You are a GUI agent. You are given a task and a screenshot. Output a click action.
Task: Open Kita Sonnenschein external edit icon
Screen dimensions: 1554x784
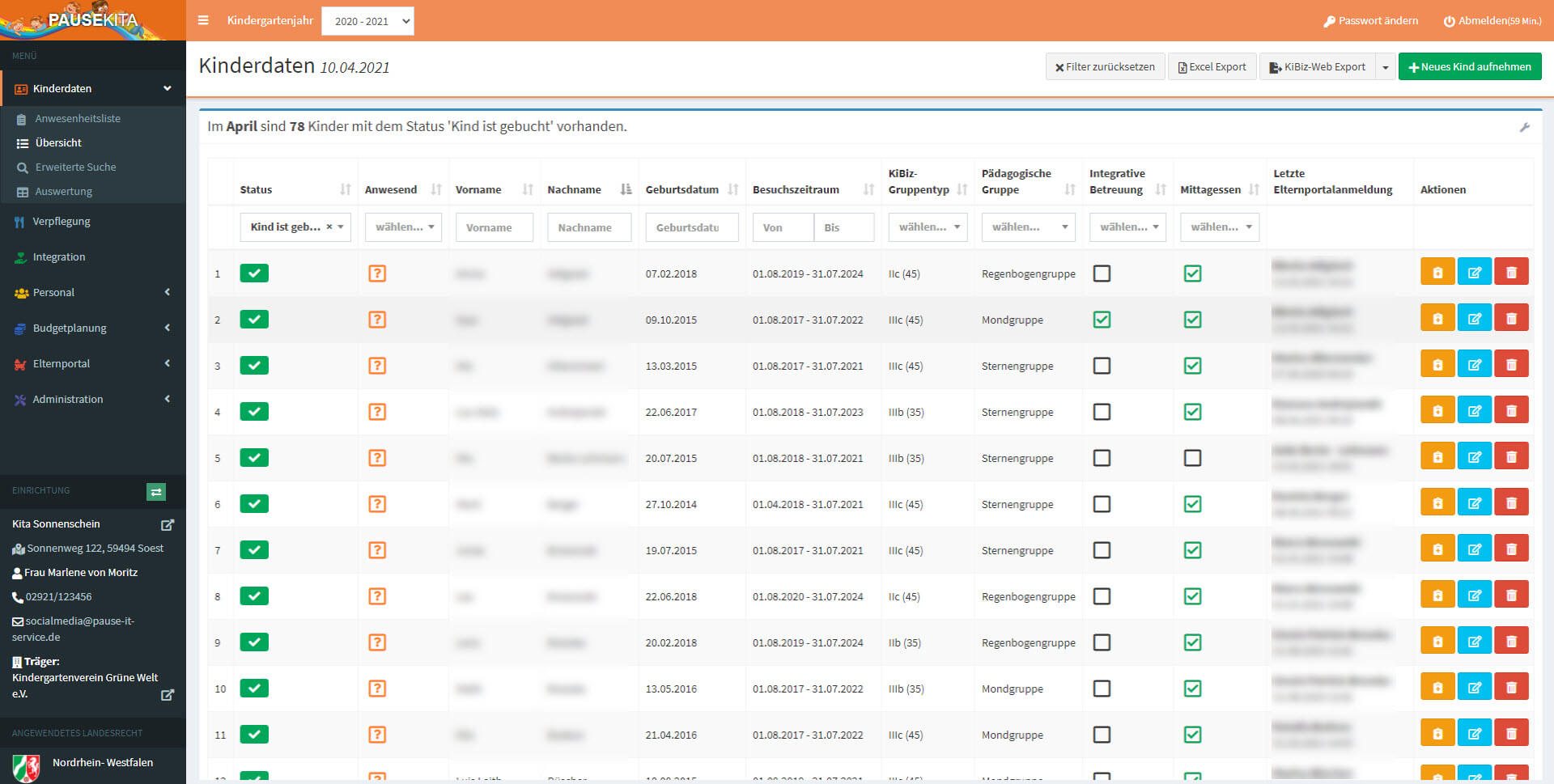168,525
